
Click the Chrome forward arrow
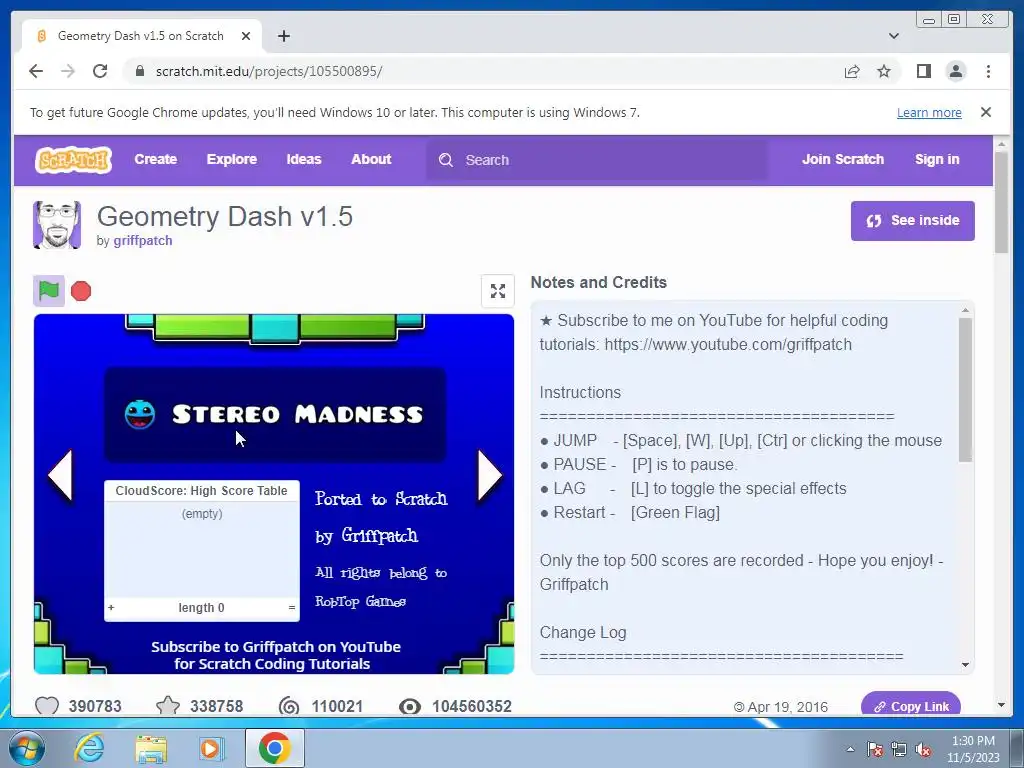pos(68,71)
